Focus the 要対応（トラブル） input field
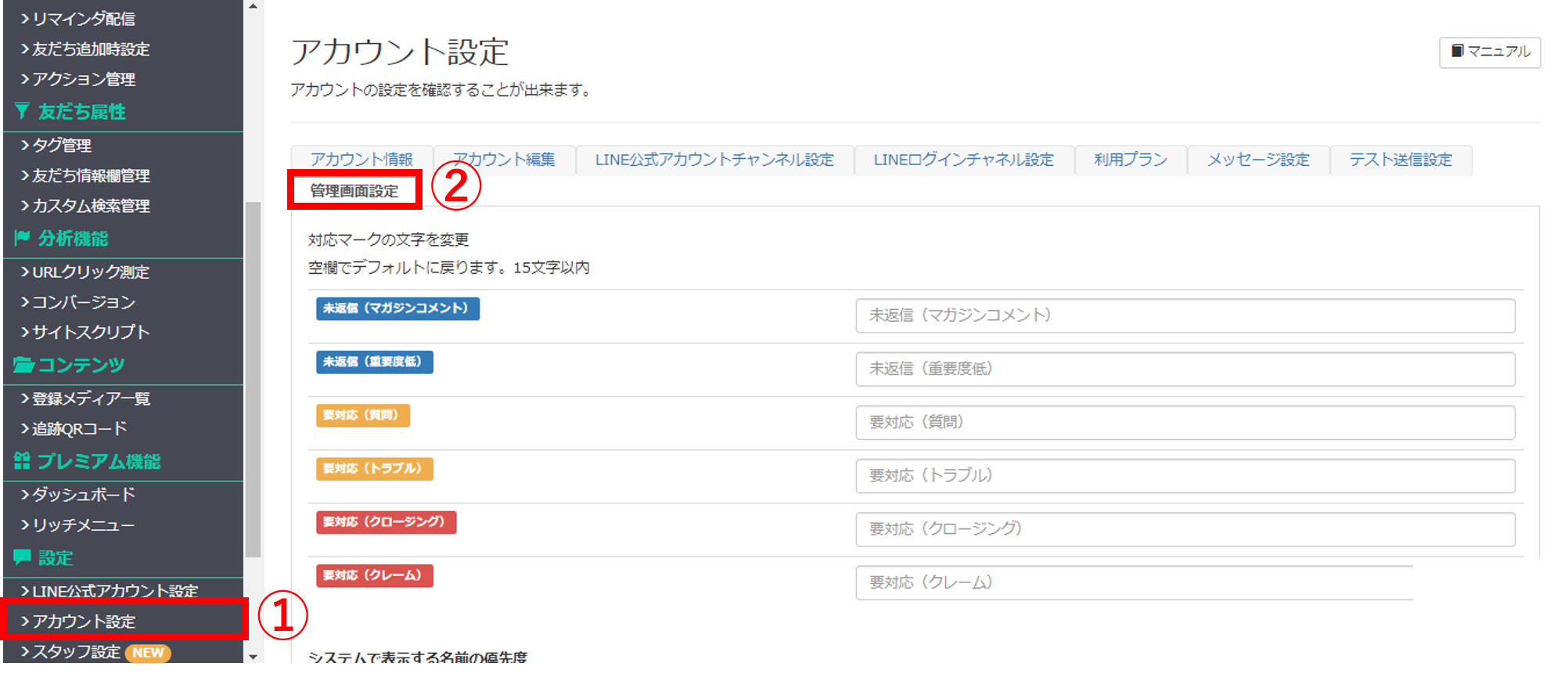 1185,476
